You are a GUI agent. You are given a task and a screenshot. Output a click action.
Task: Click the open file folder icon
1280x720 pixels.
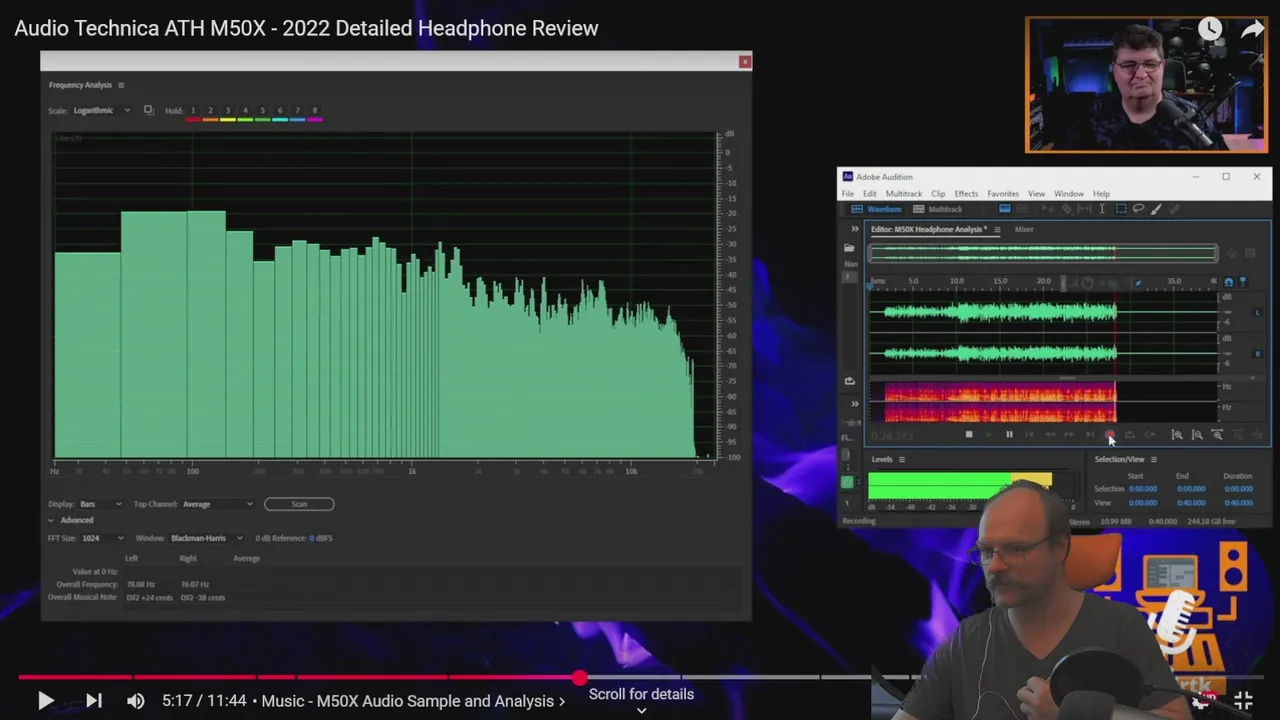(x=849, y=248)
